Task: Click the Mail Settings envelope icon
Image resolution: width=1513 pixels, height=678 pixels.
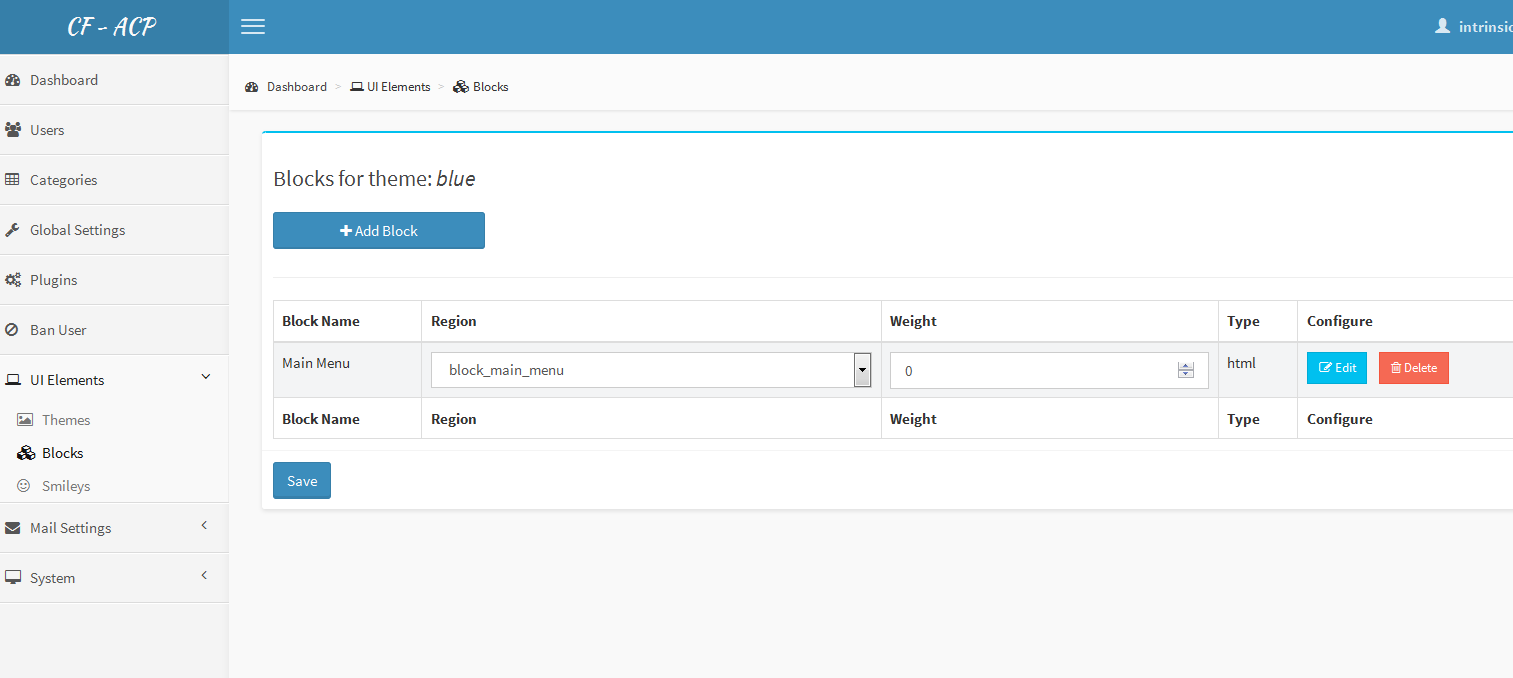Action: pos(13,528)
